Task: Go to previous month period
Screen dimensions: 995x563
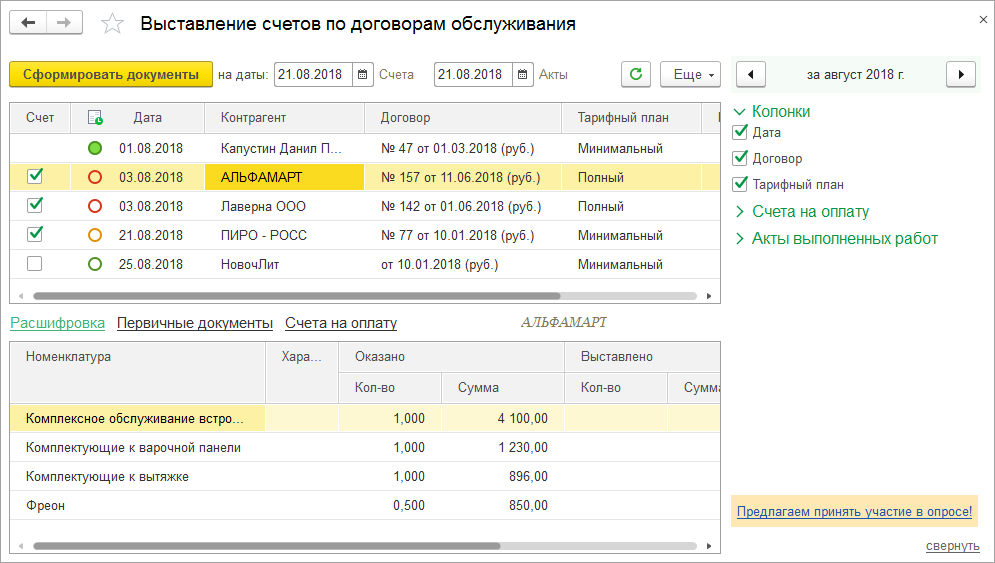Action: point(751,75)
